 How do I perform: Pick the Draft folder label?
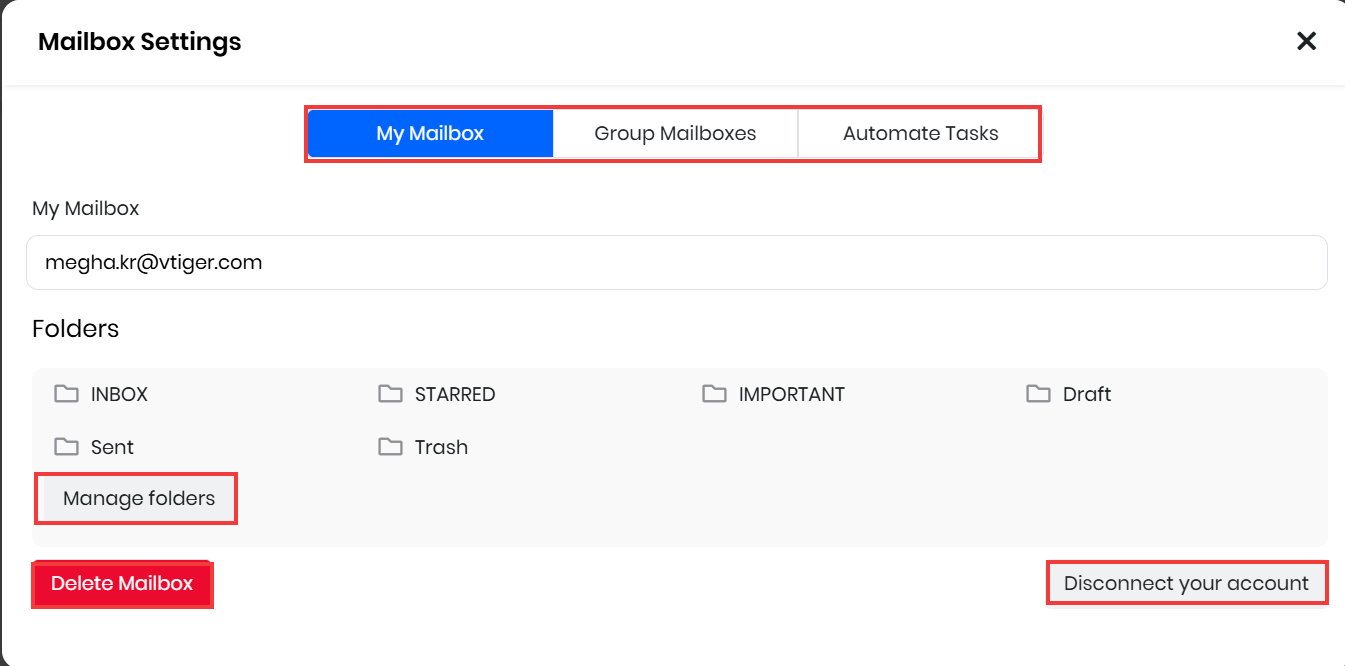1087,395
